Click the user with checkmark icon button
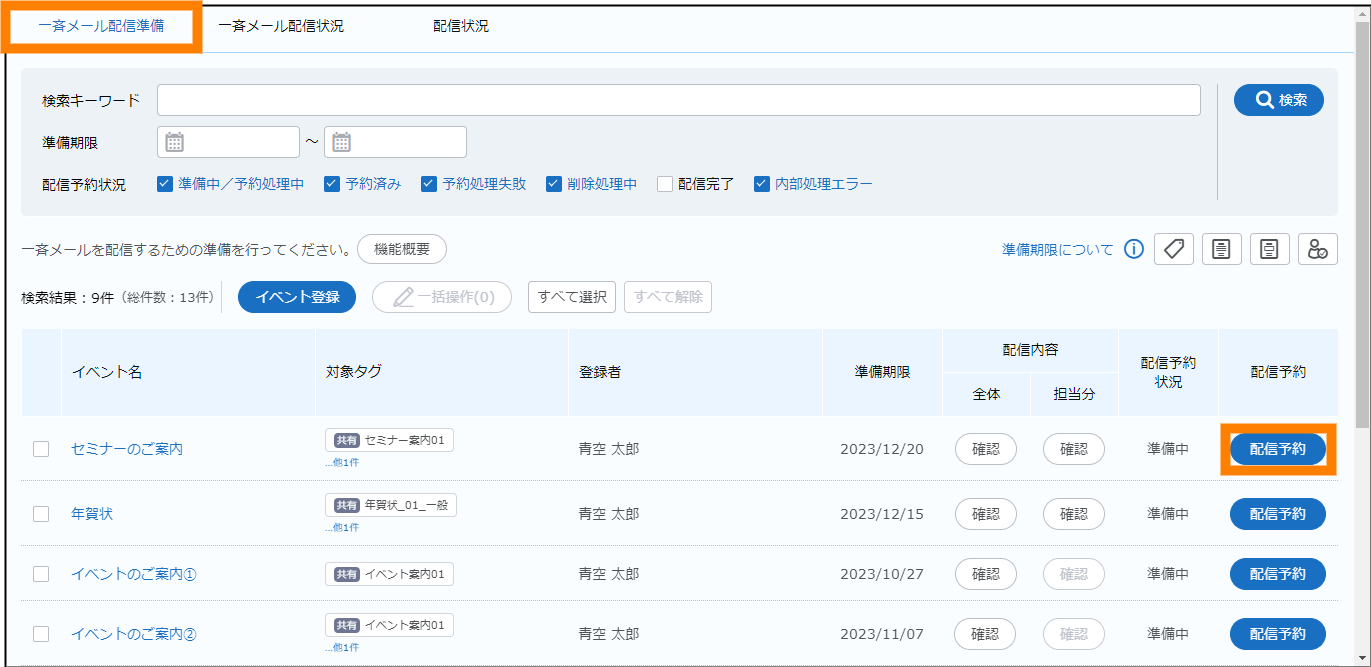 [x=1317, y=249]
